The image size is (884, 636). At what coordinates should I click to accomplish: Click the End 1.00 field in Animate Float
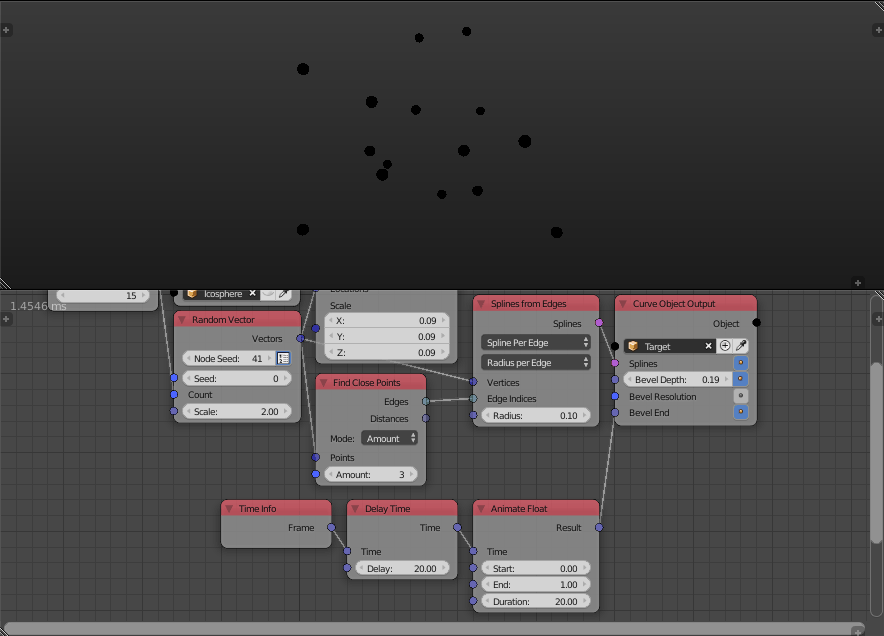pos(536,585)
